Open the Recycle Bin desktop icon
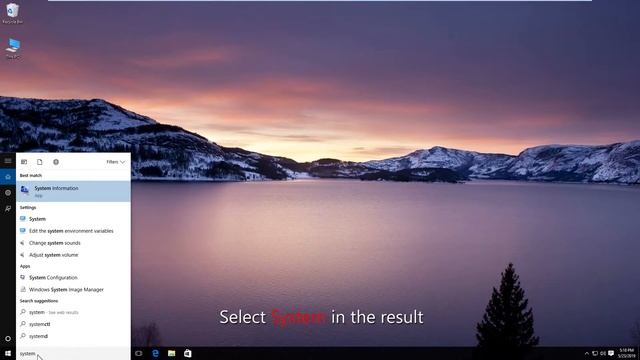The width and height of the screenshot is (640, 360). tap(12, 13)
